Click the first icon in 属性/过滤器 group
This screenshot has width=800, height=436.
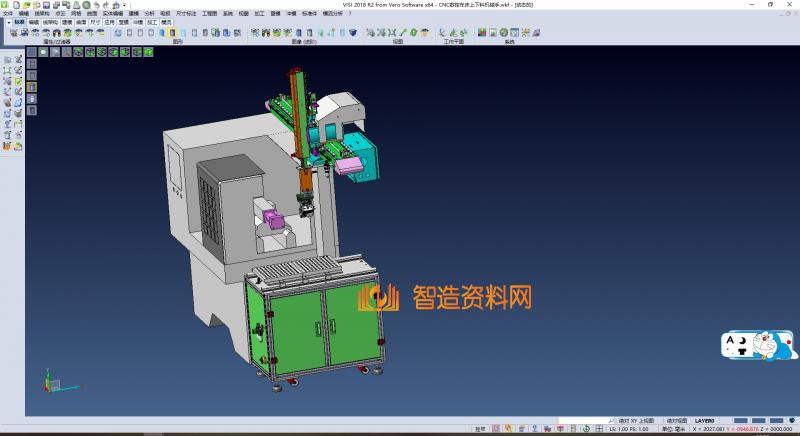click(x=13, y=33)
